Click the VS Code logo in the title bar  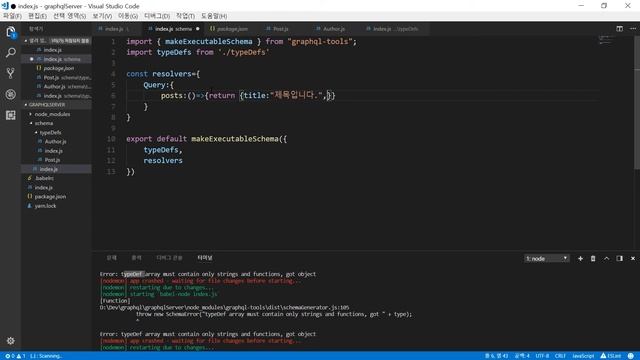[x=5, y=6]
